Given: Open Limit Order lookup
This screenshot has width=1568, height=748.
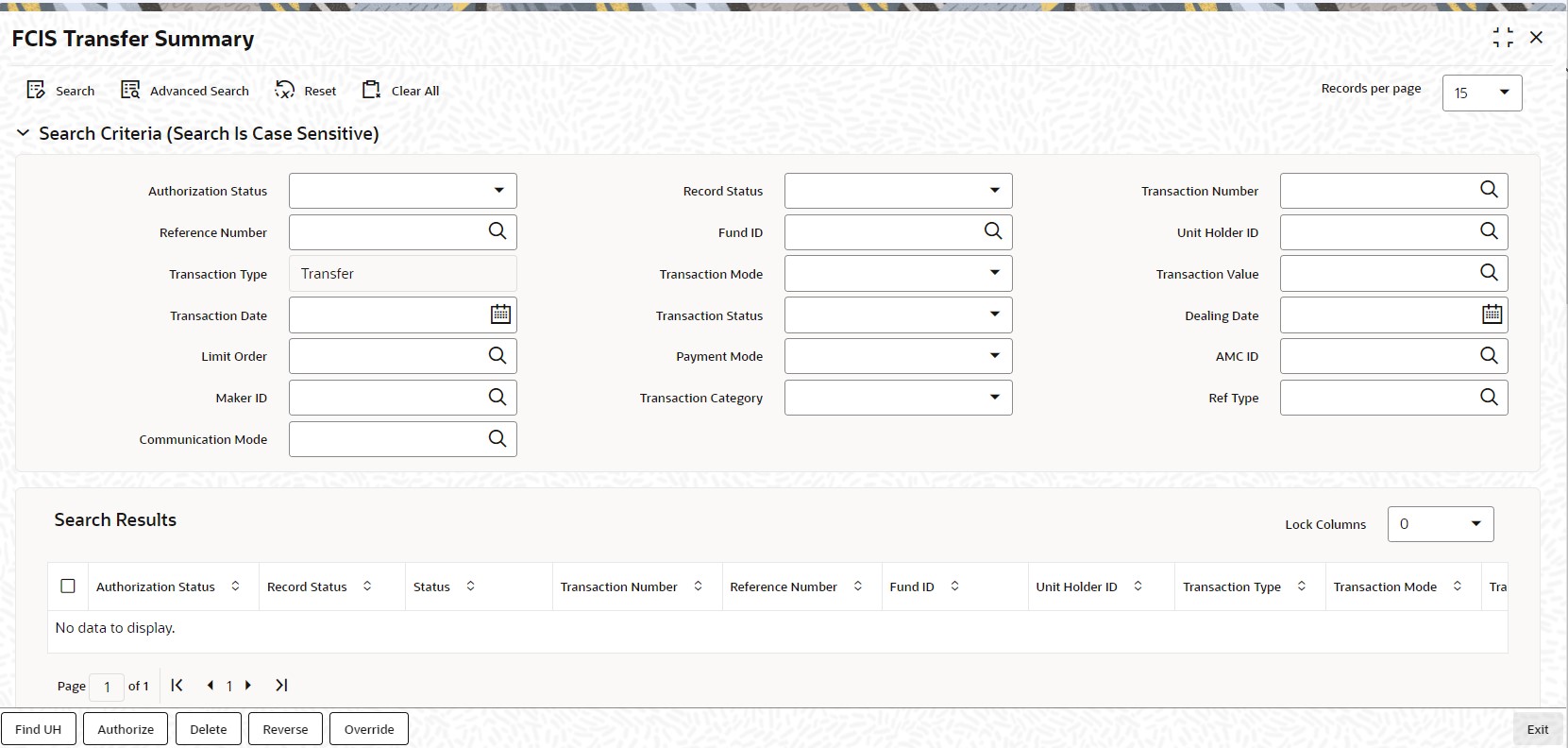Looking at the screenshot, I should [x=497, y=356].
